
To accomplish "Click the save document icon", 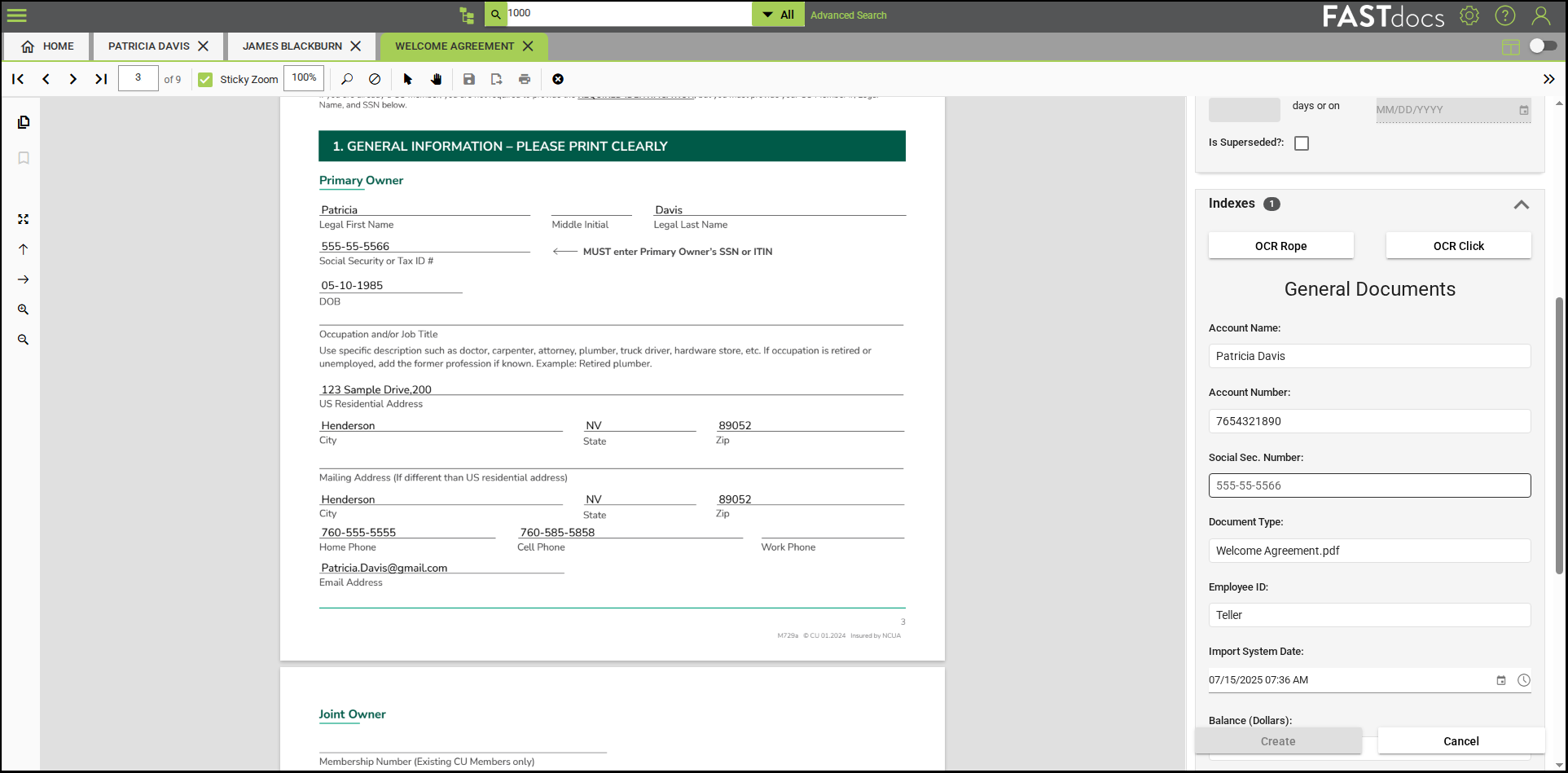I will pos(469,79).
